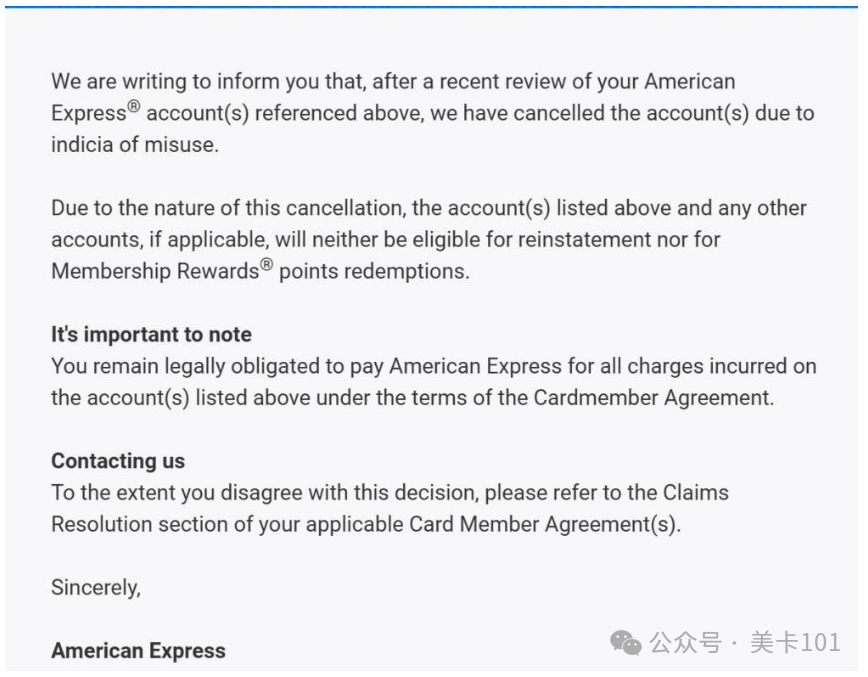Click the words "points redemptions"
Image resolution: width=868 pixels, height=677 pixels.
pyautogui.click(x=374, y=271)
